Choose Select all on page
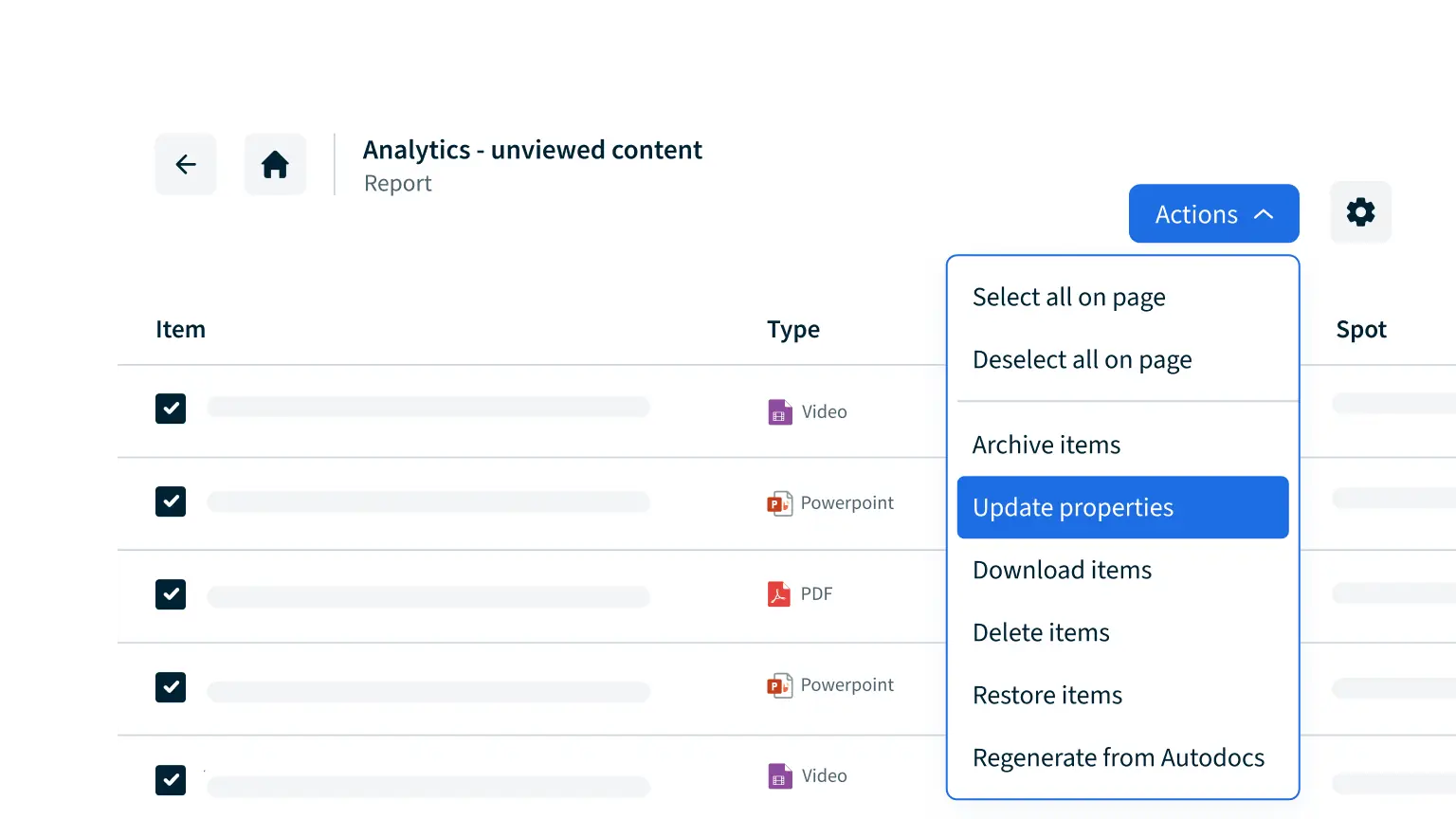The image size is (1456, 819). pos(1068,298)
